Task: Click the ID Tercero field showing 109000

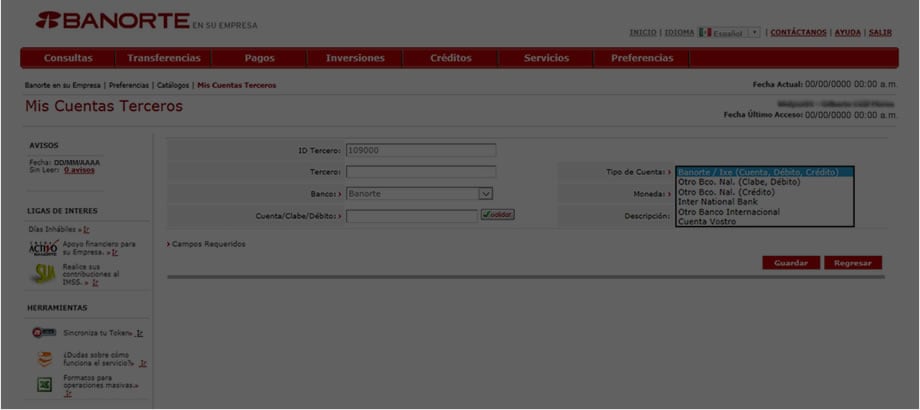Action: tap(421, 151)
